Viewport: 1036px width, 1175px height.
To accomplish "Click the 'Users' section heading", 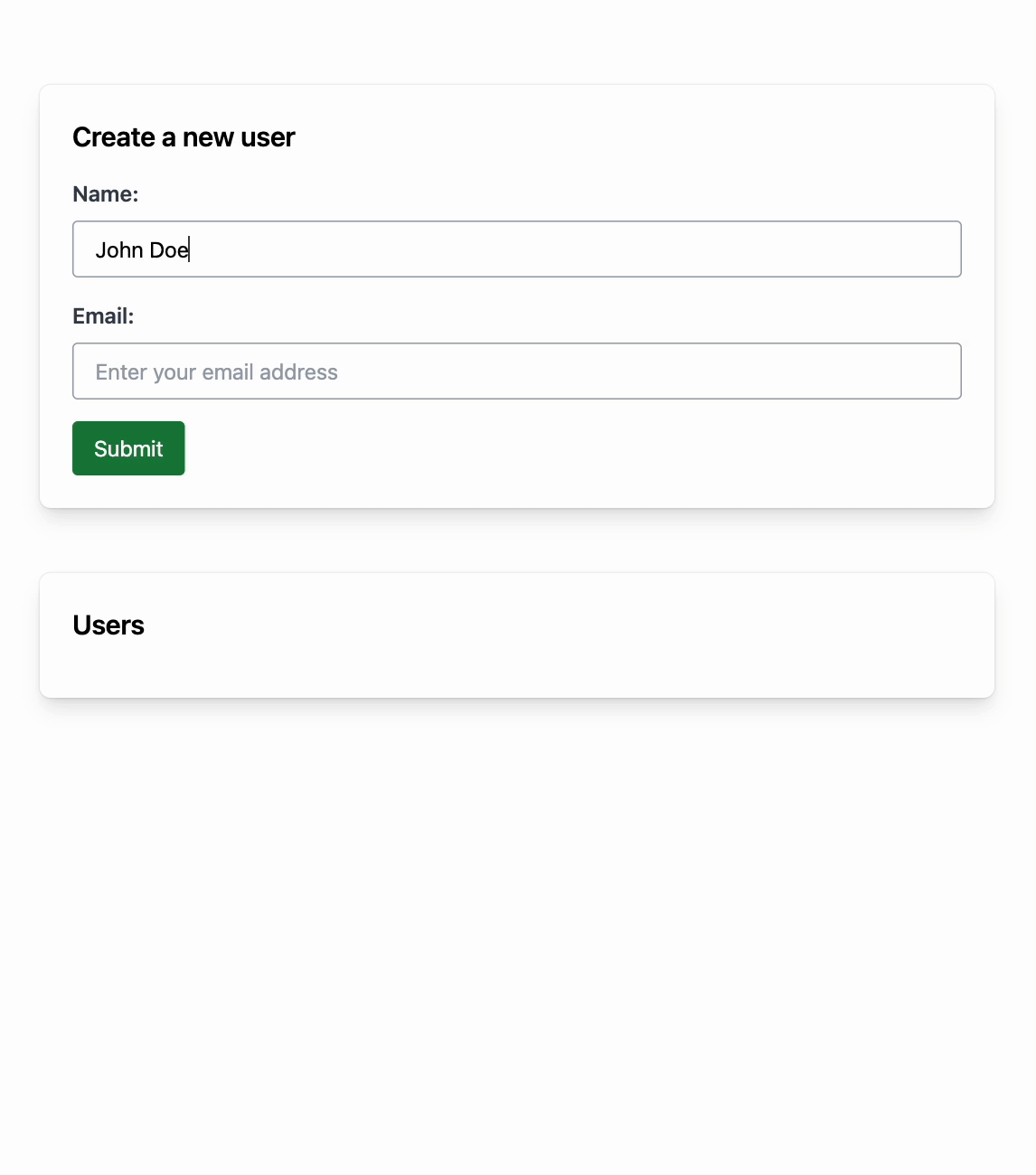I will 108,625.
